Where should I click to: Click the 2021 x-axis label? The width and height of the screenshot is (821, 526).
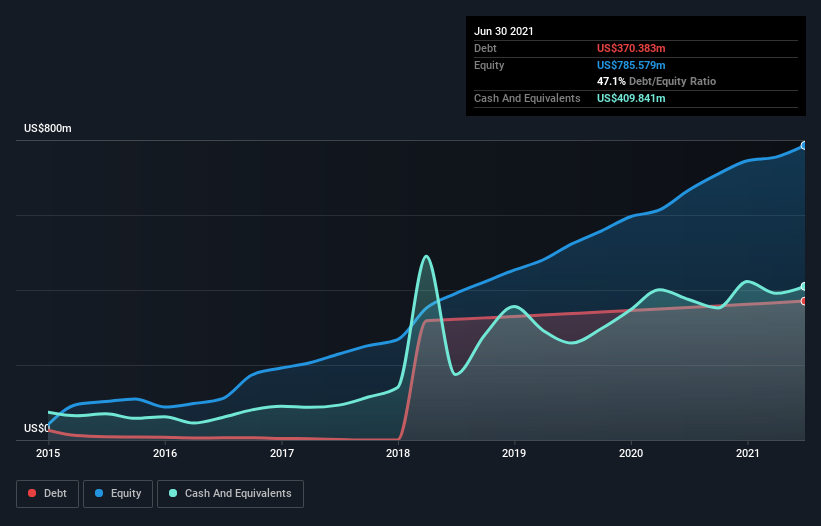pyautogui.click(x=748, y=453)
